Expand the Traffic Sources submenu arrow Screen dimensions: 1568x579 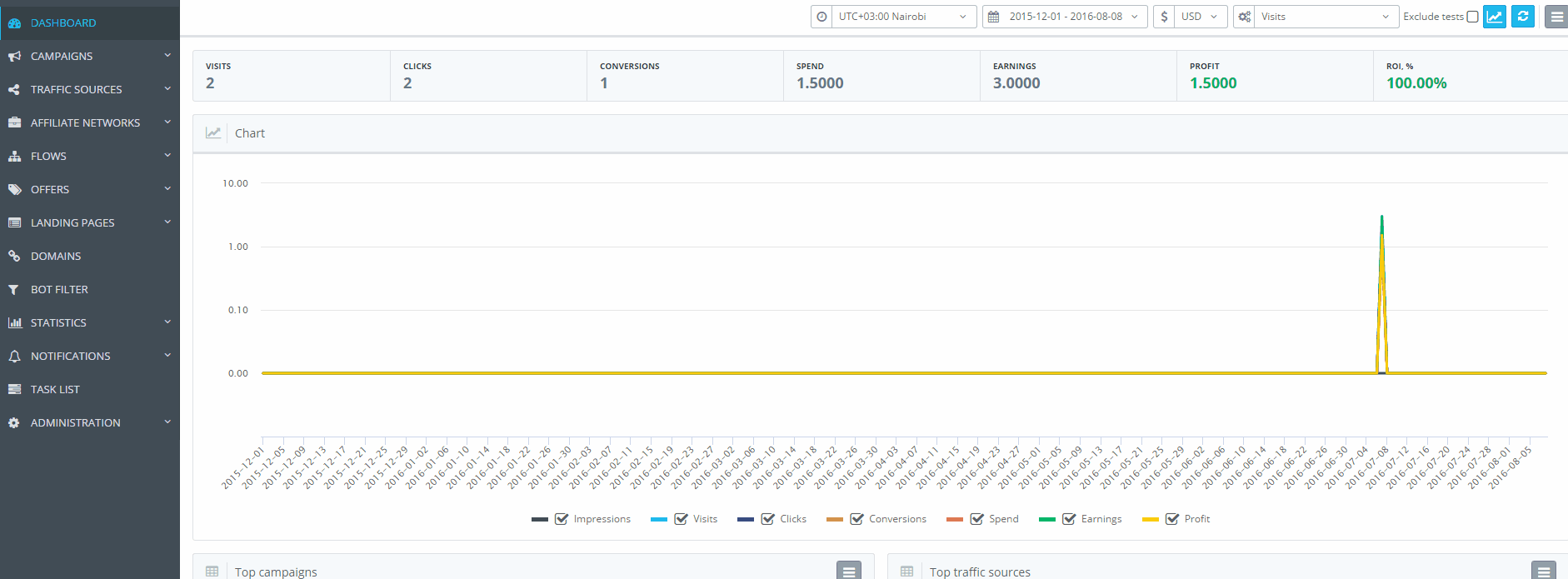(x=167, y=89)
